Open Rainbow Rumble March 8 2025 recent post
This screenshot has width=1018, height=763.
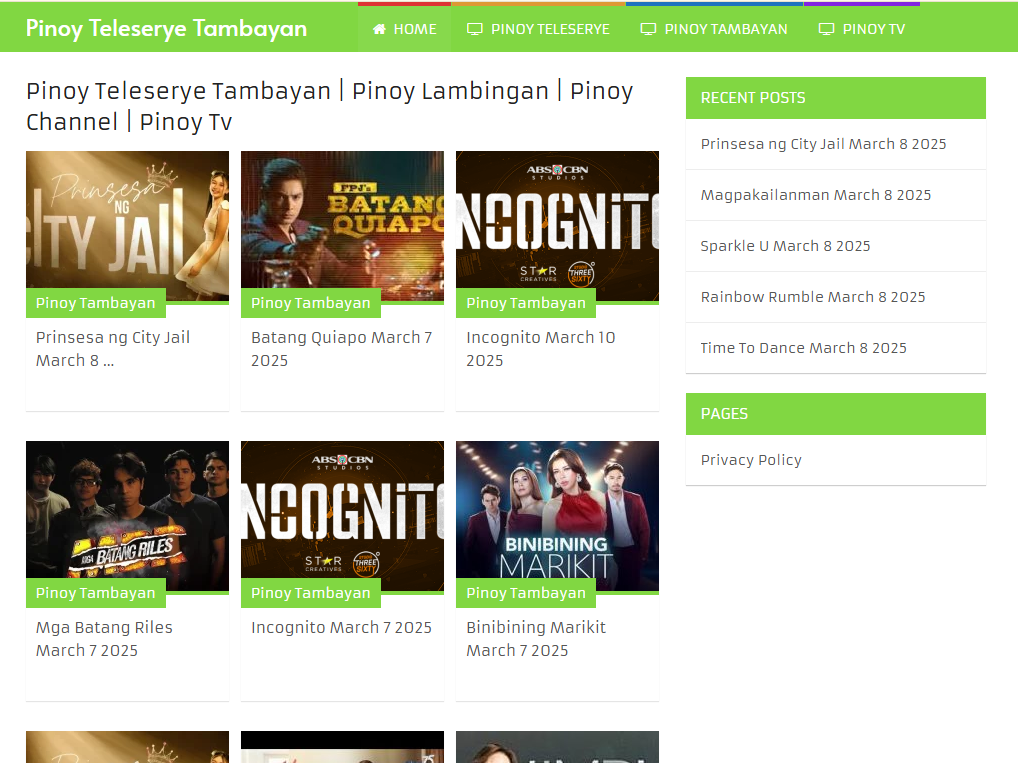813,297
